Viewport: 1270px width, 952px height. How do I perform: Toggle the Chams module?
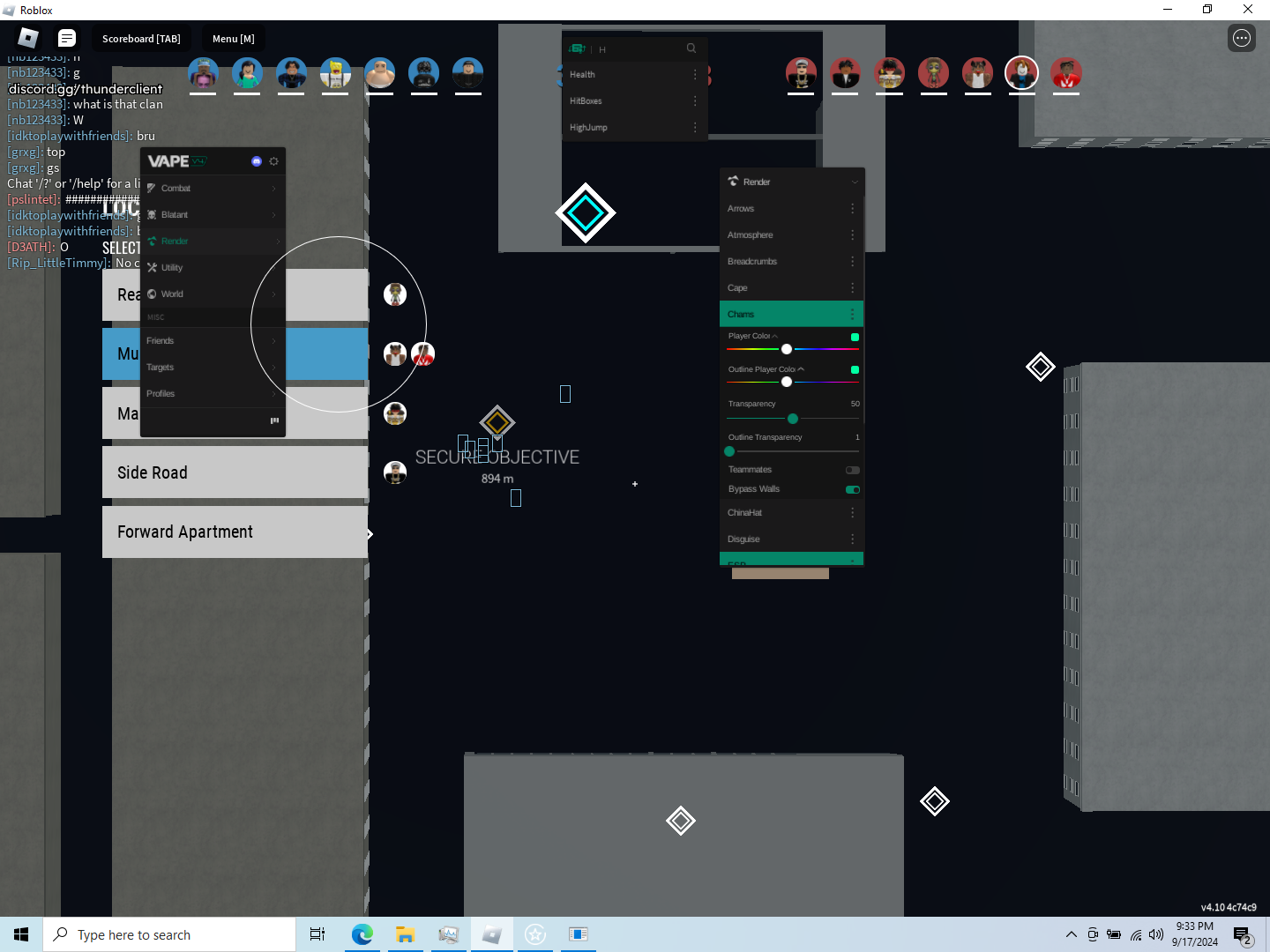(791, 314)
